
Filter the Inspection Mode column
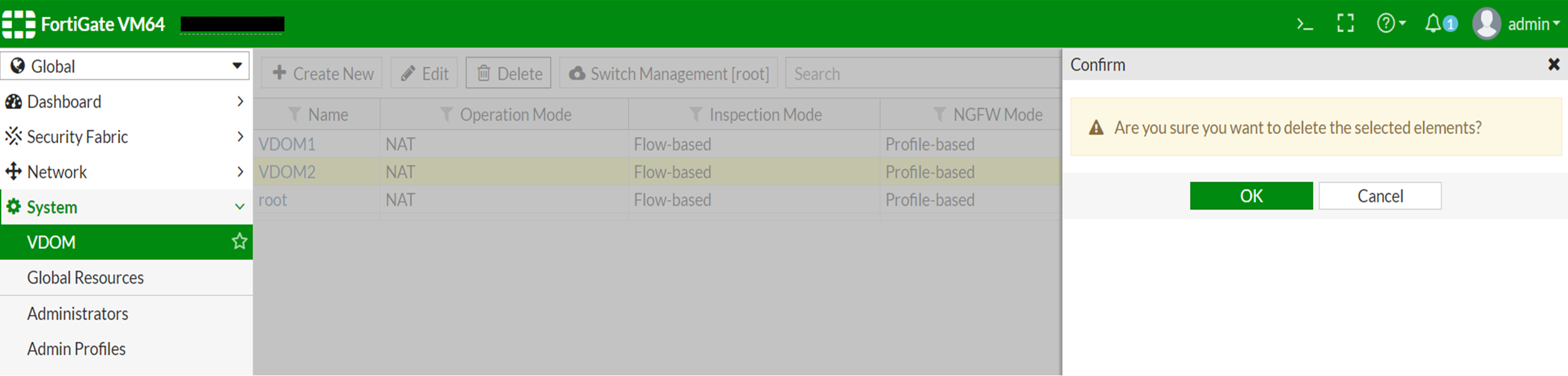[696, 114]
